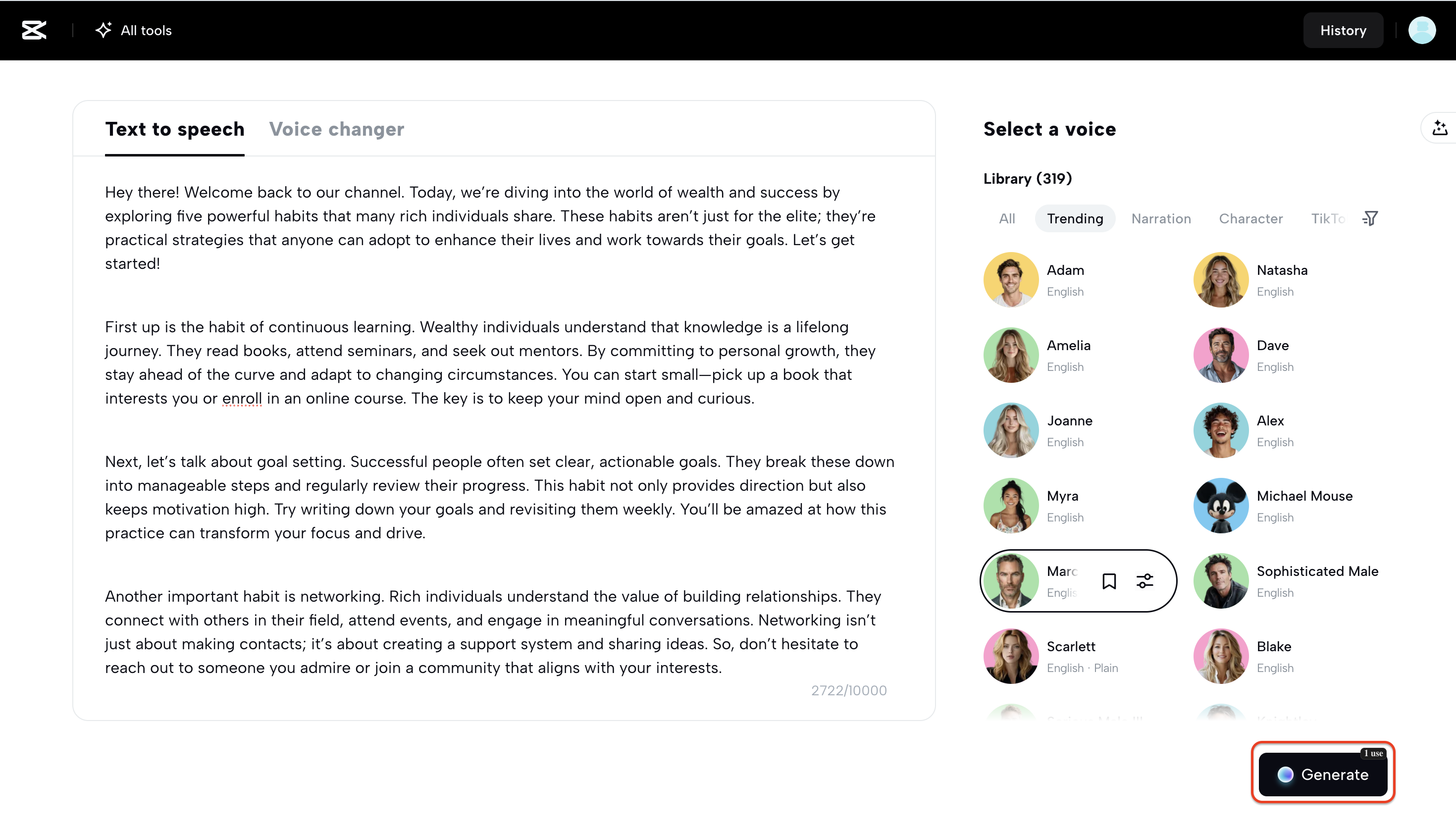Switch to the Text to speech tab
The width and height of the screenshot is (1456, 828).
(174, 129)
